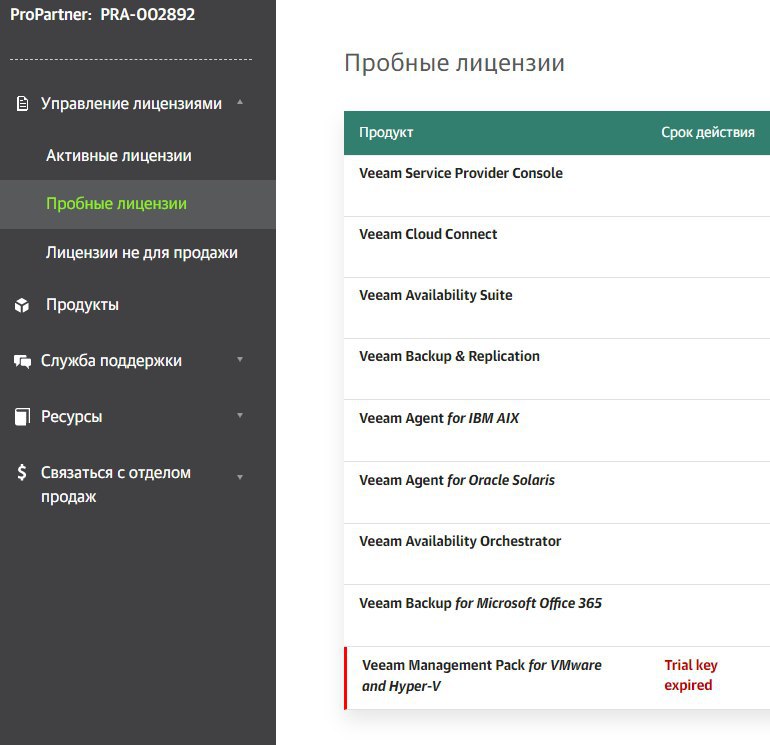Open Активные лицензии submenu item

click(119, 156)
